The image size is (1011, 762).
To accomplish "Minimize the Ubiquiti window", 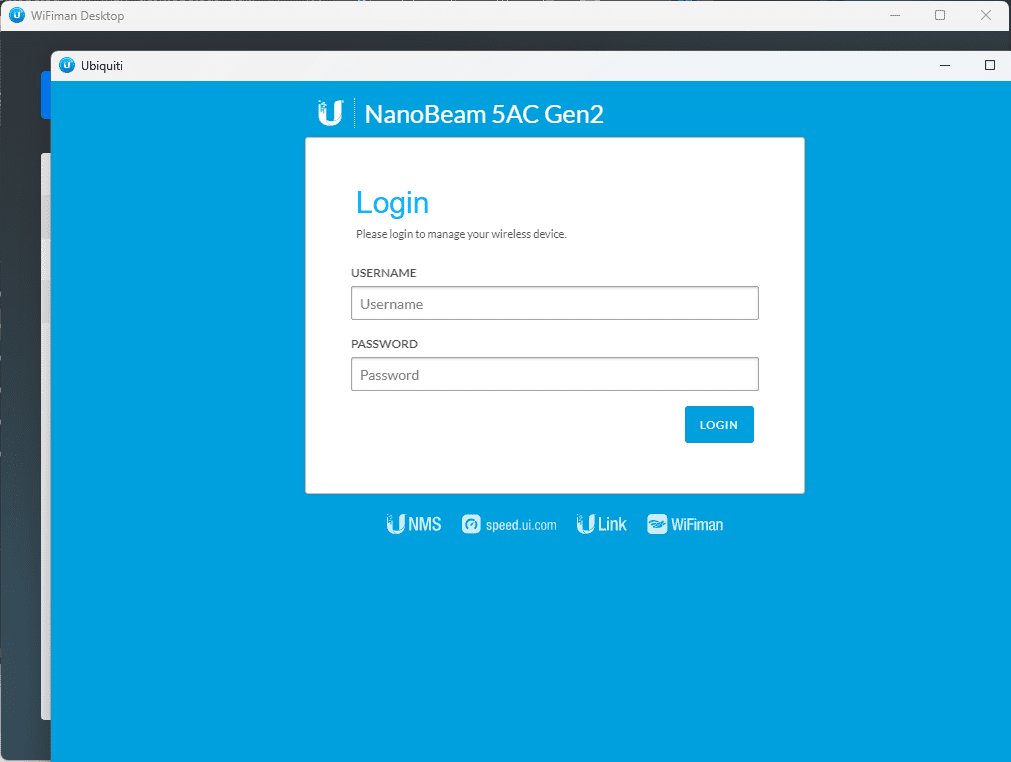I will click(945, 65).
